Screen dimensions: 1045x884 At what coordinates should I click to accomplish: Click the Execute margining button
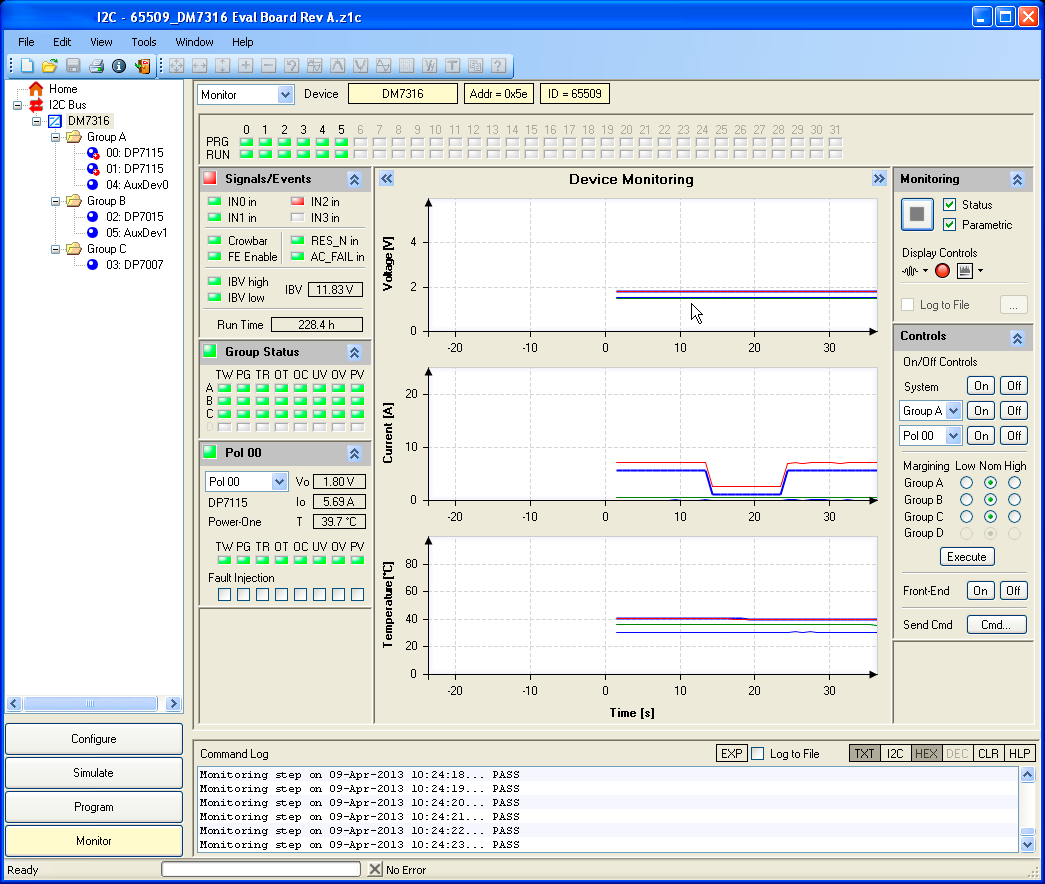[966, 557]
